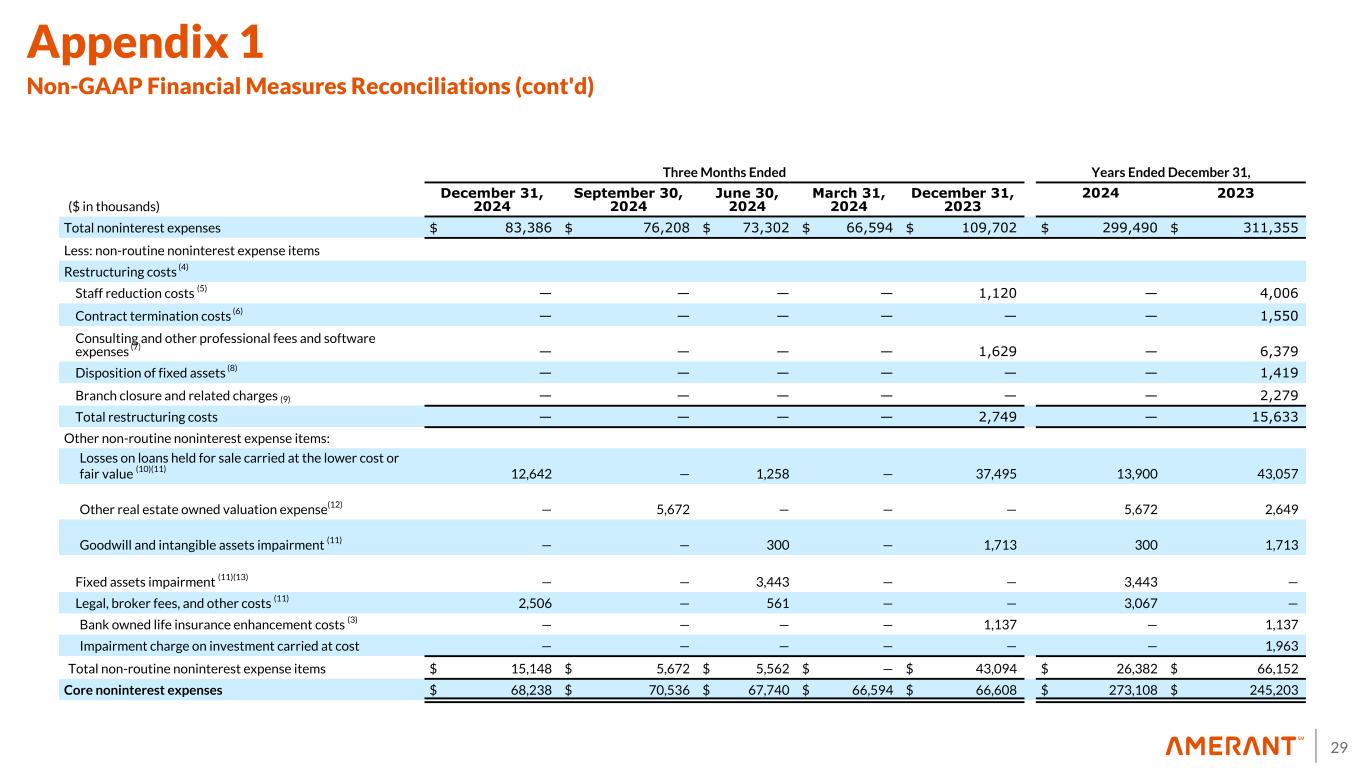The image size is (1365, 768).
Task: Select the Years Ended December 31 header
Action: pos(1173,172)
